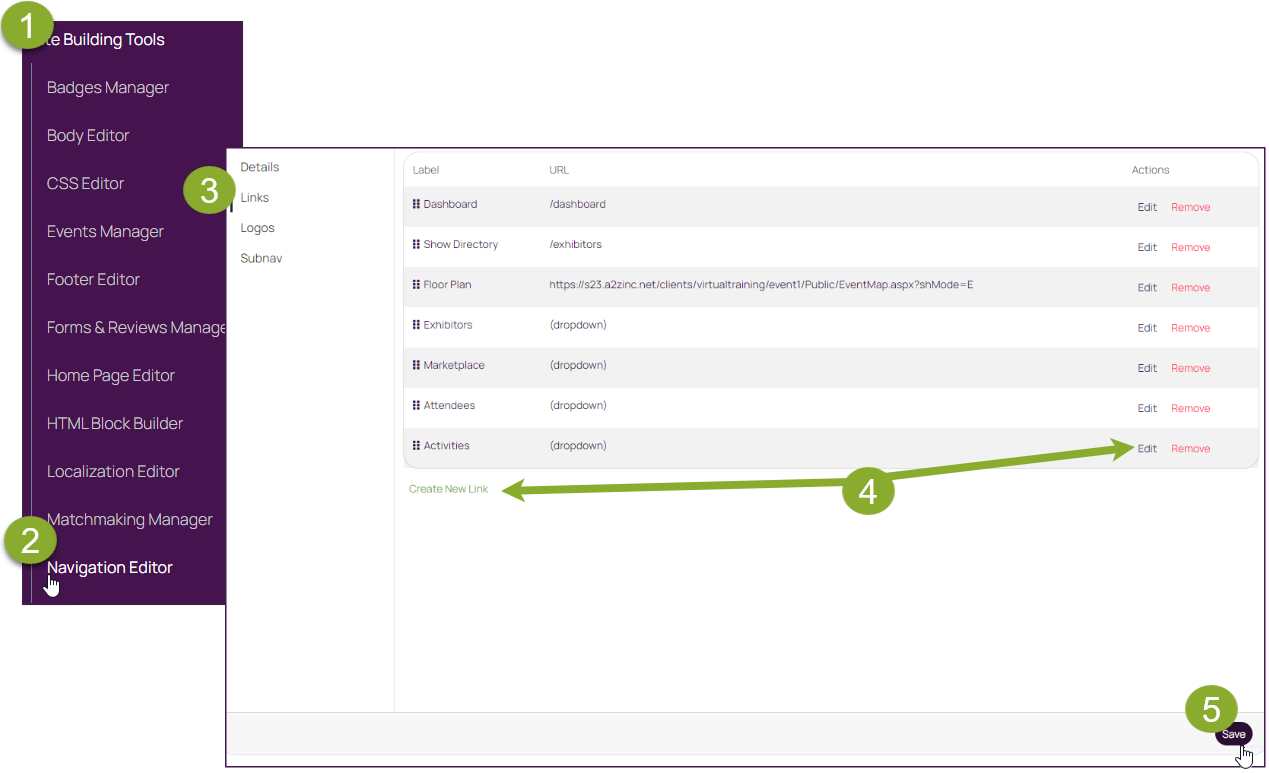Edit the Attendees dropdown link
This screenshot has width=1269, height=773.
[1147, 408]
